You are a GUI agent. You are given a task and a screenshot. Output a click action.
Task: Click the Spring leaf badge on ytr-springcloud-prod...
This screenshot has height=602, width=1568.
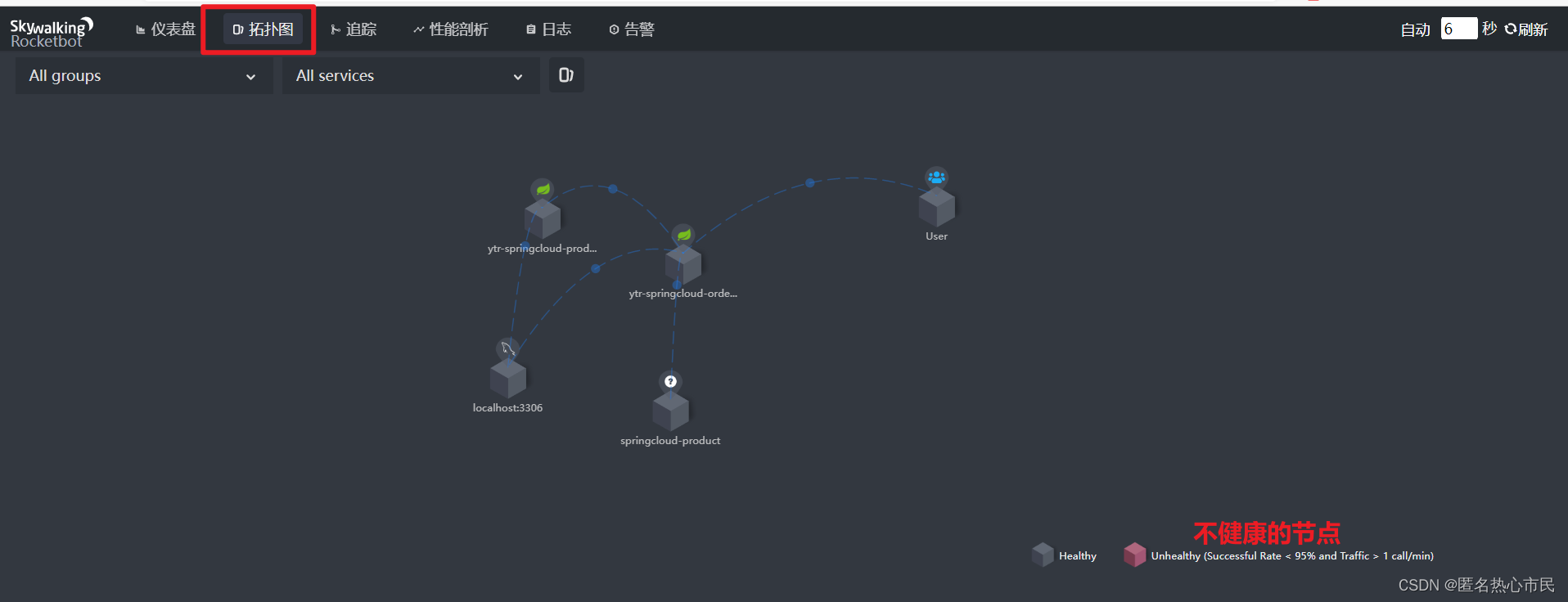[543, 190]
